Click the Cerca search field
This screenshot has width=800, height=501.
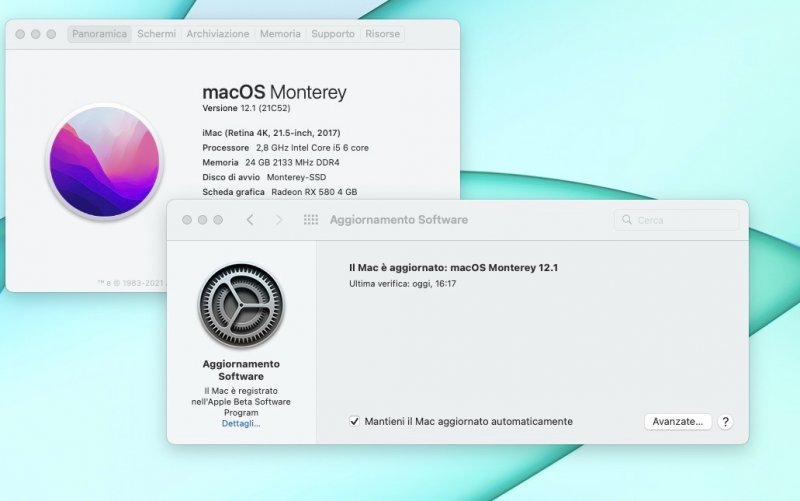(677, 220)
